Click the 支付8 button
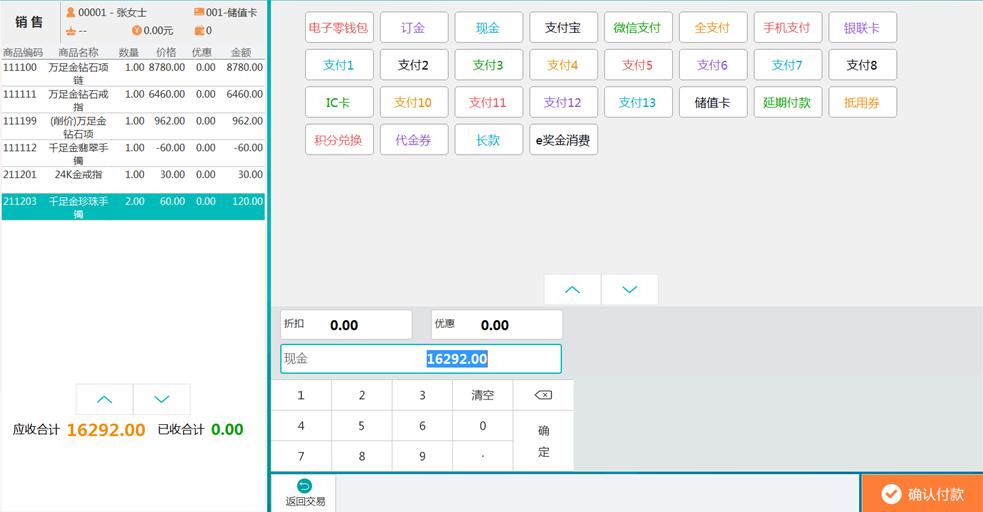The height and width of the screenshot is (512, 983). tap(862, 65)
